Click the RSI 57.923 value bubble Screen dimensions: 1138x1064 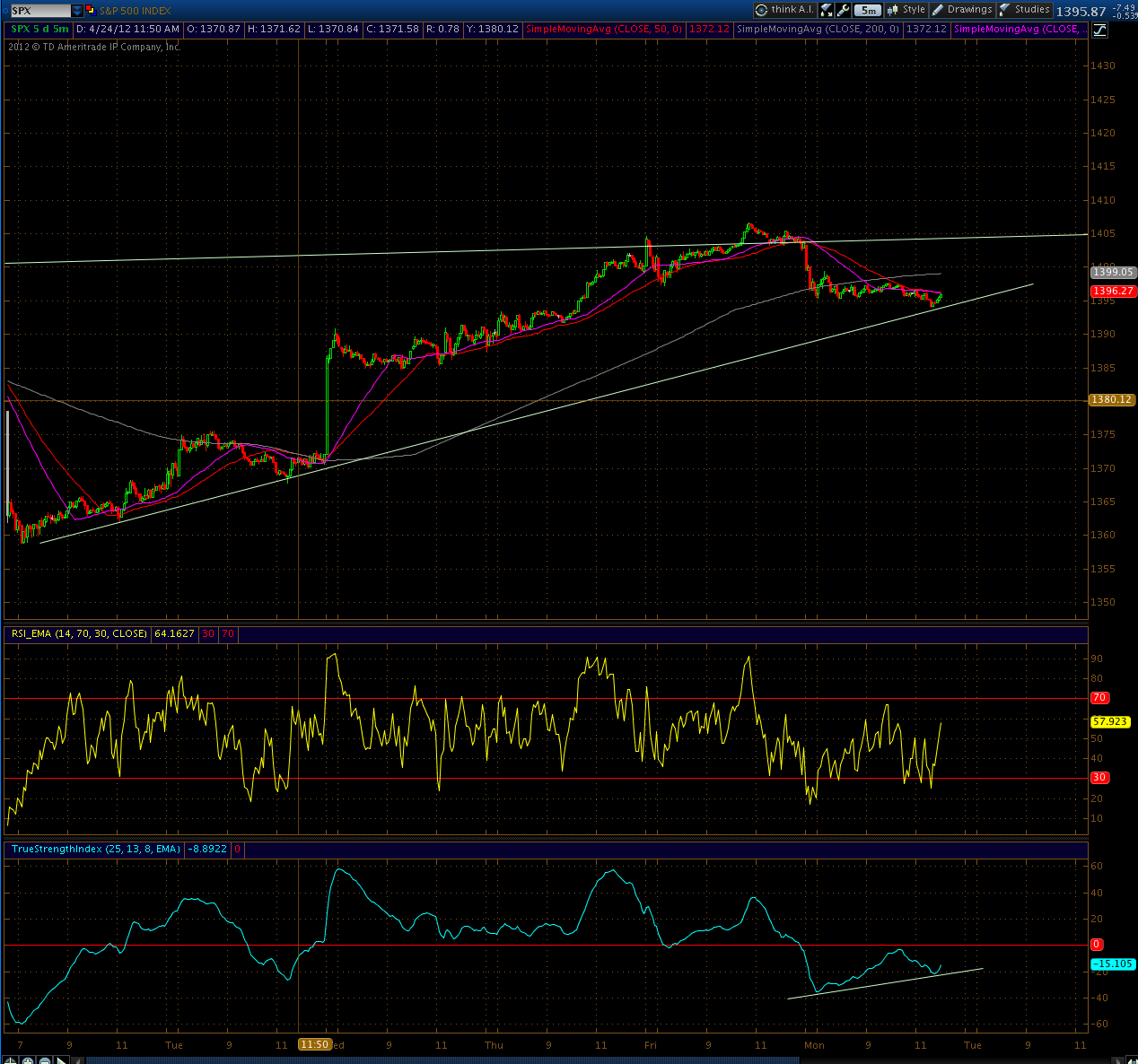point(1109,721)
